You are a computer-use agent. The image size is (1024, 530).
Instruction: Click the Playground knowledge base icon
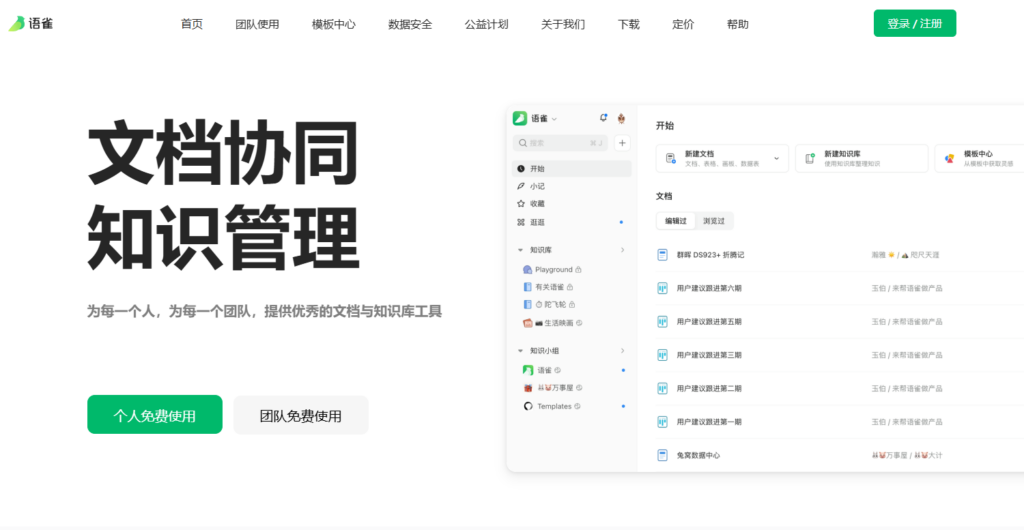(528, 270)
